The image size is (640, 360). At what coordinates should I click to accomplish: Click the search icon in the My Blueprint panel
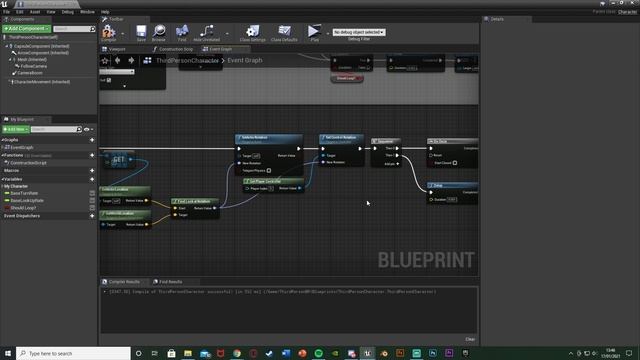[79, 129]
